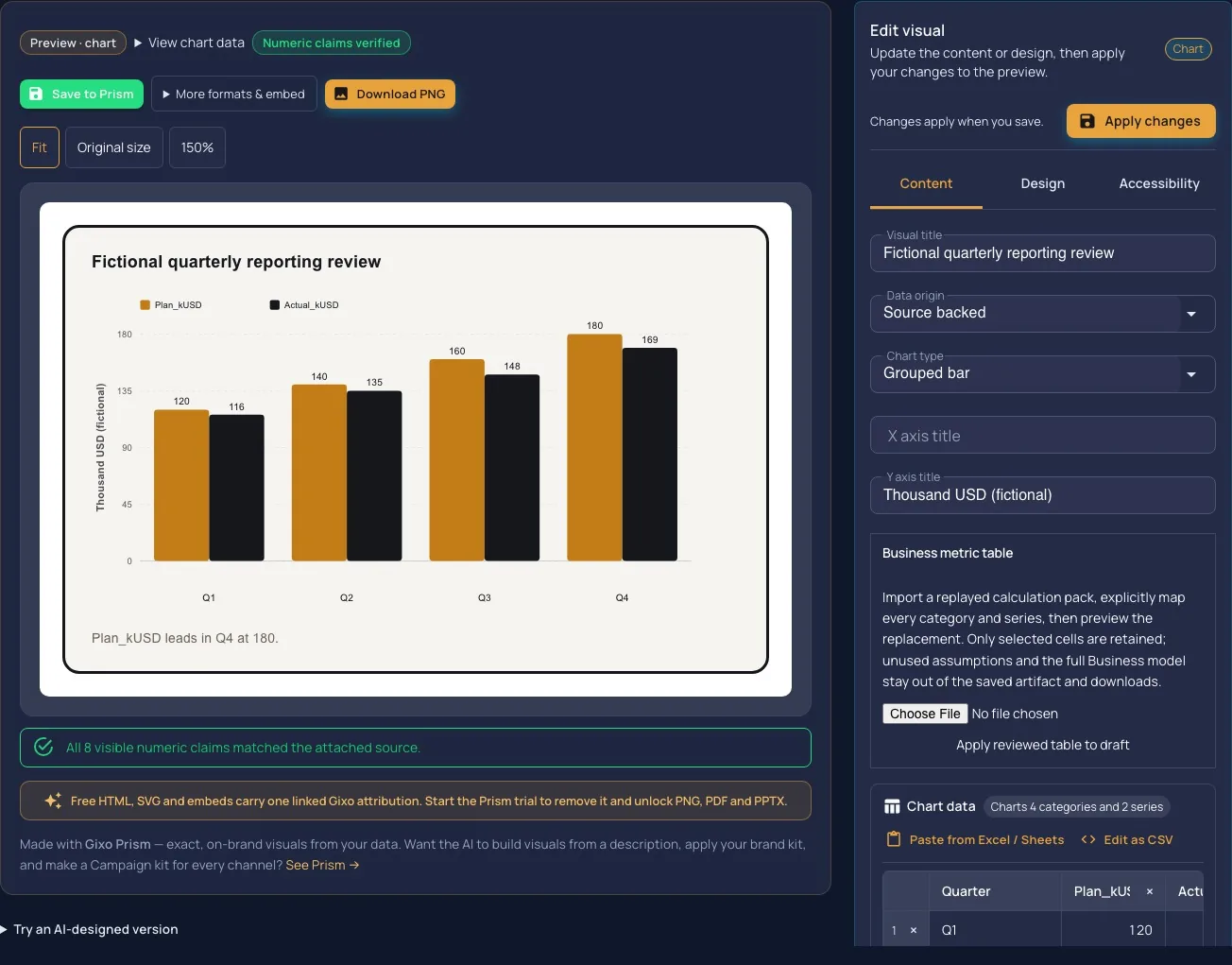Switch to the Content tab
Image resolution: width=1232 pixels, height=965 pixels.
[926, 183]
